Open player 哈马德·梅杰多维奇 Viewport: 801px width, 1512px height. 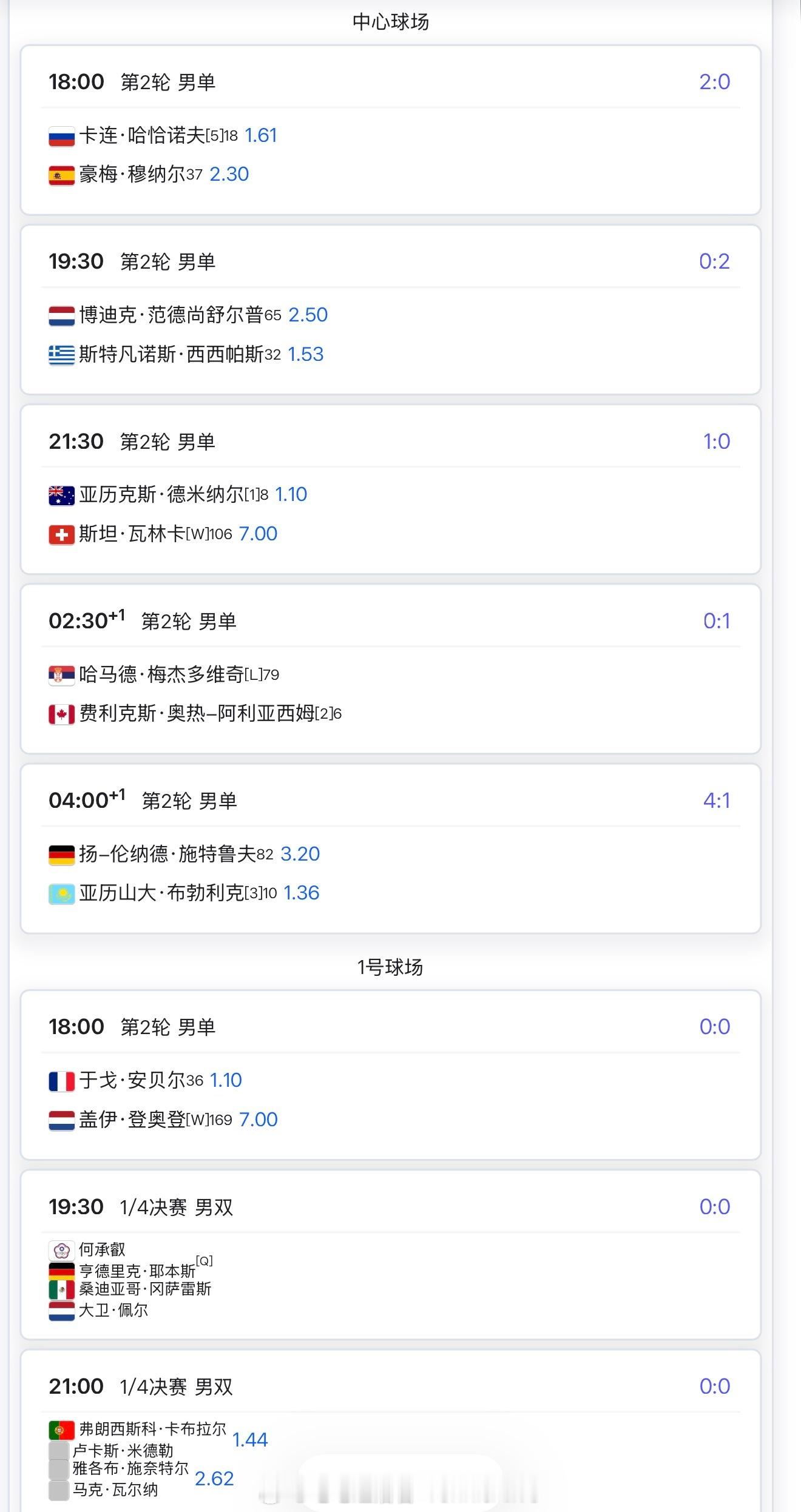tap(161, 674)
